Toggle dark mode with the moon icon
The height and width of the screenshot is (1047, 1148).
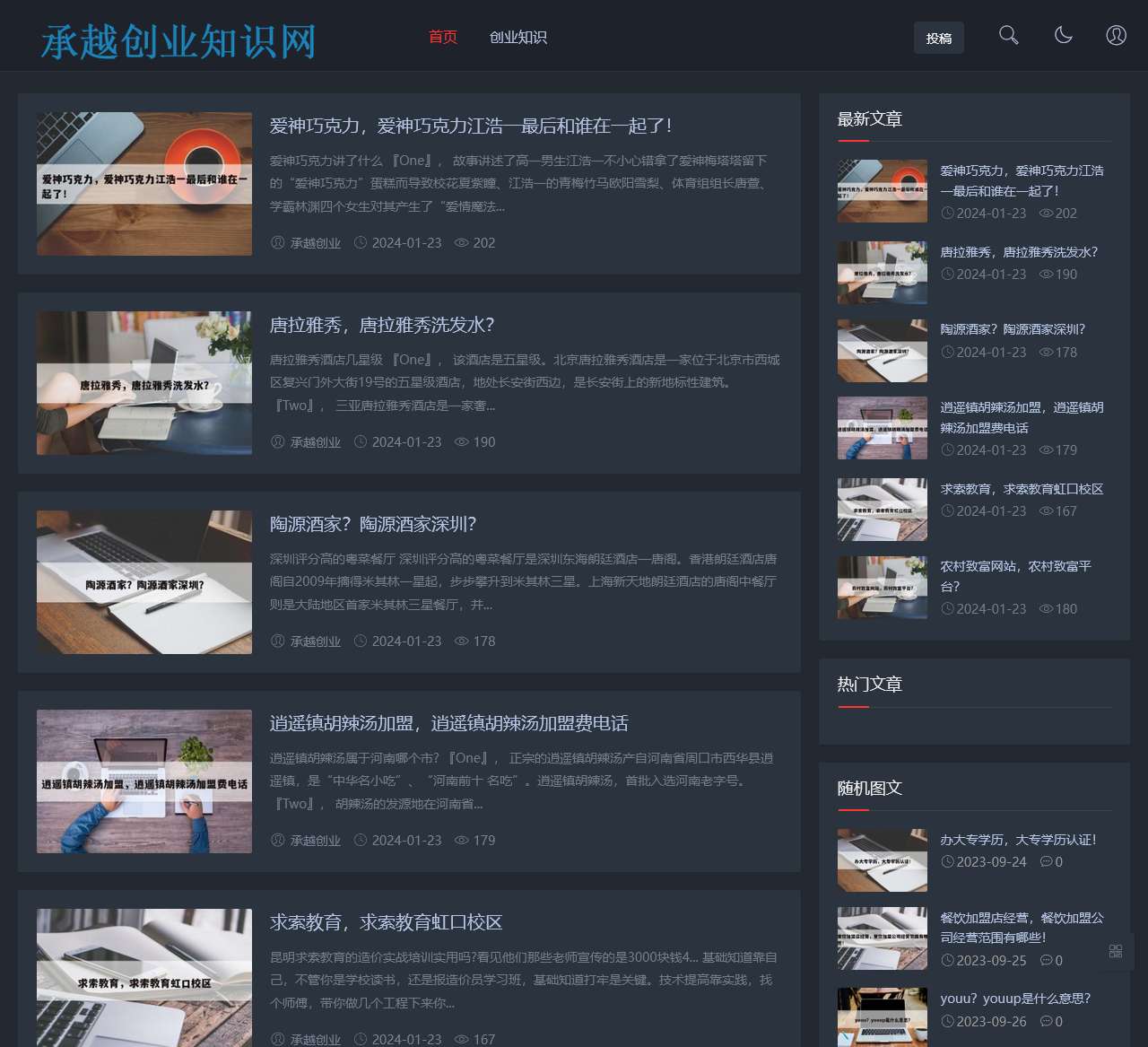click(x=1064, y=36)
